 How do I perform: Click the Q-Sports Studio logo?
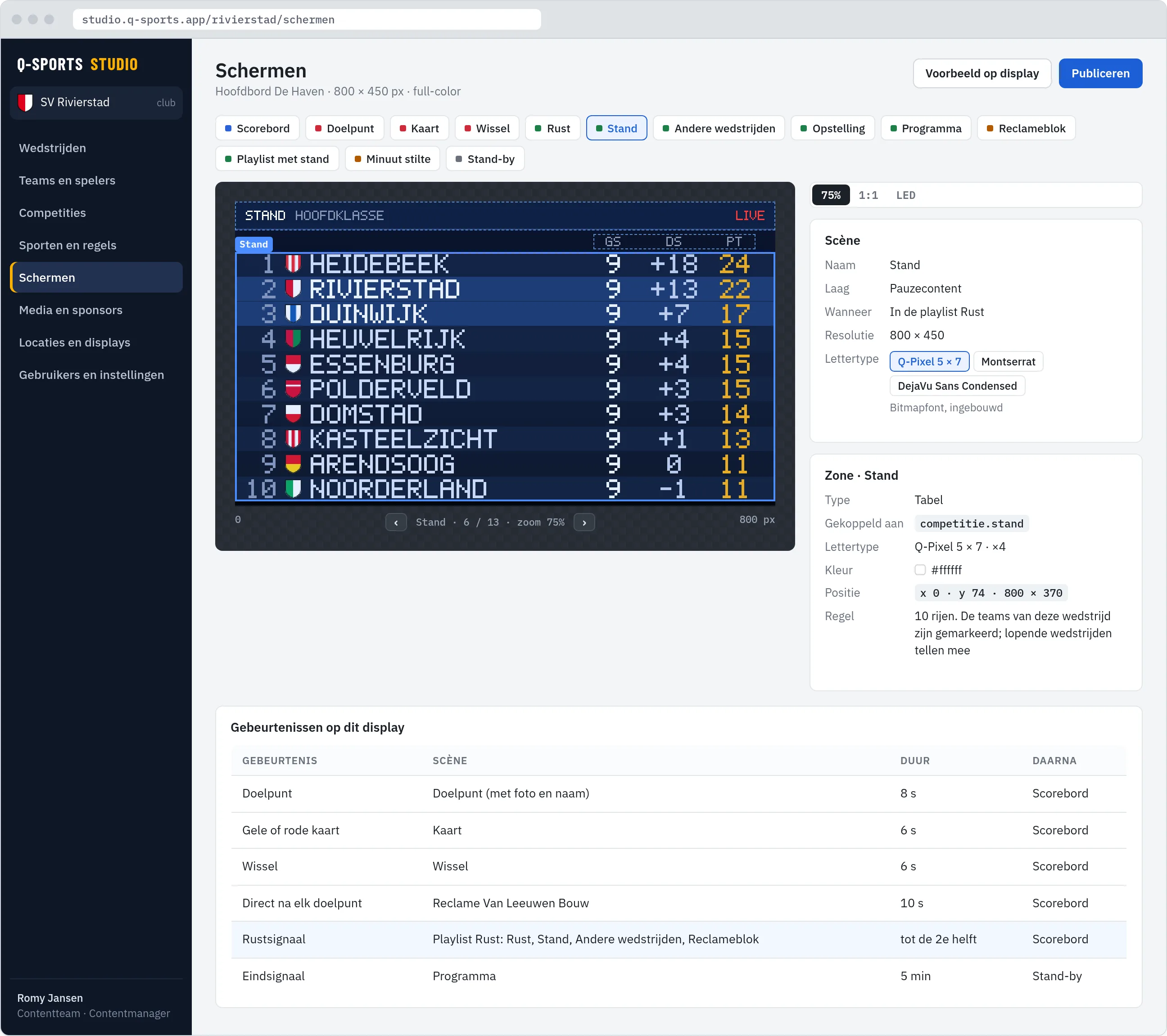[x=77, y=64]
